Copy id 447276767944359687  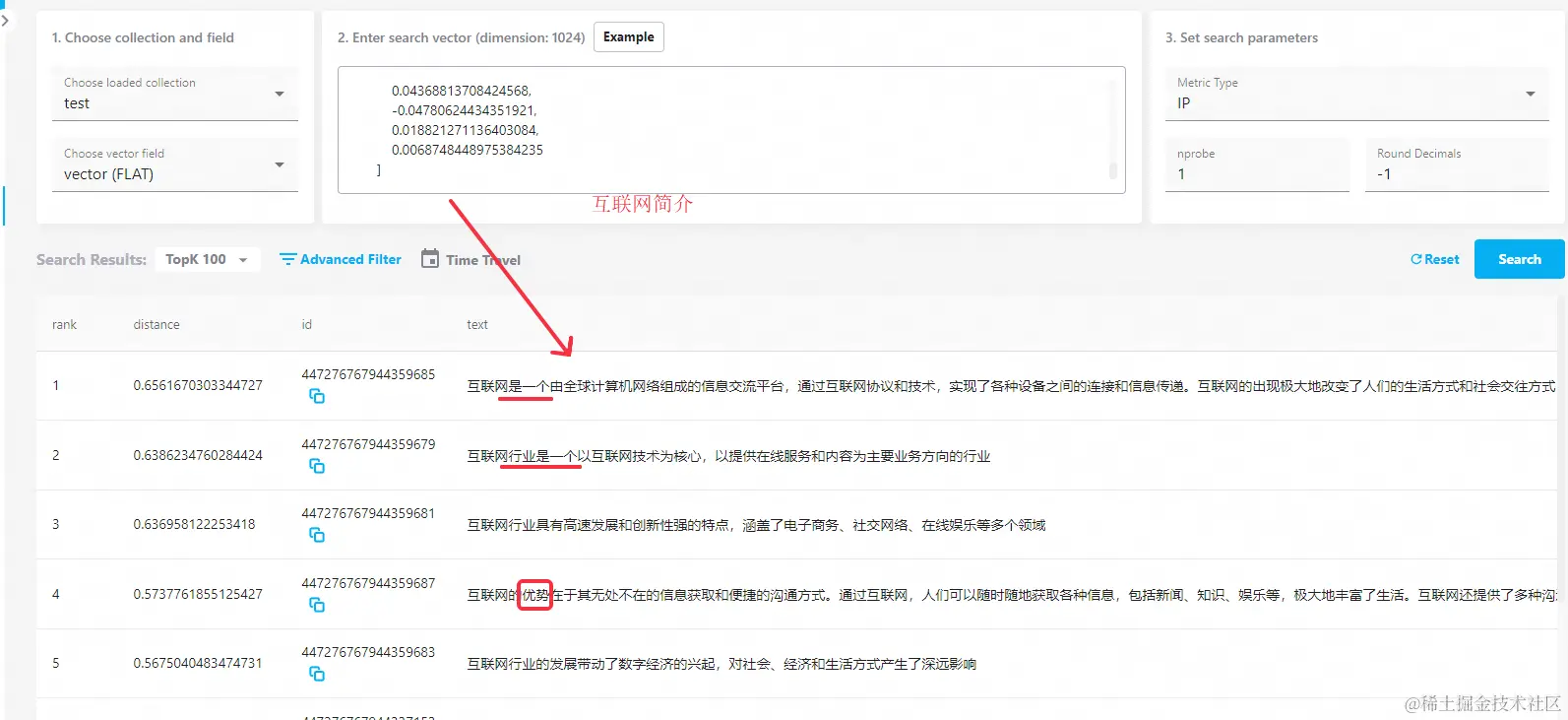(x=317, y=605)
